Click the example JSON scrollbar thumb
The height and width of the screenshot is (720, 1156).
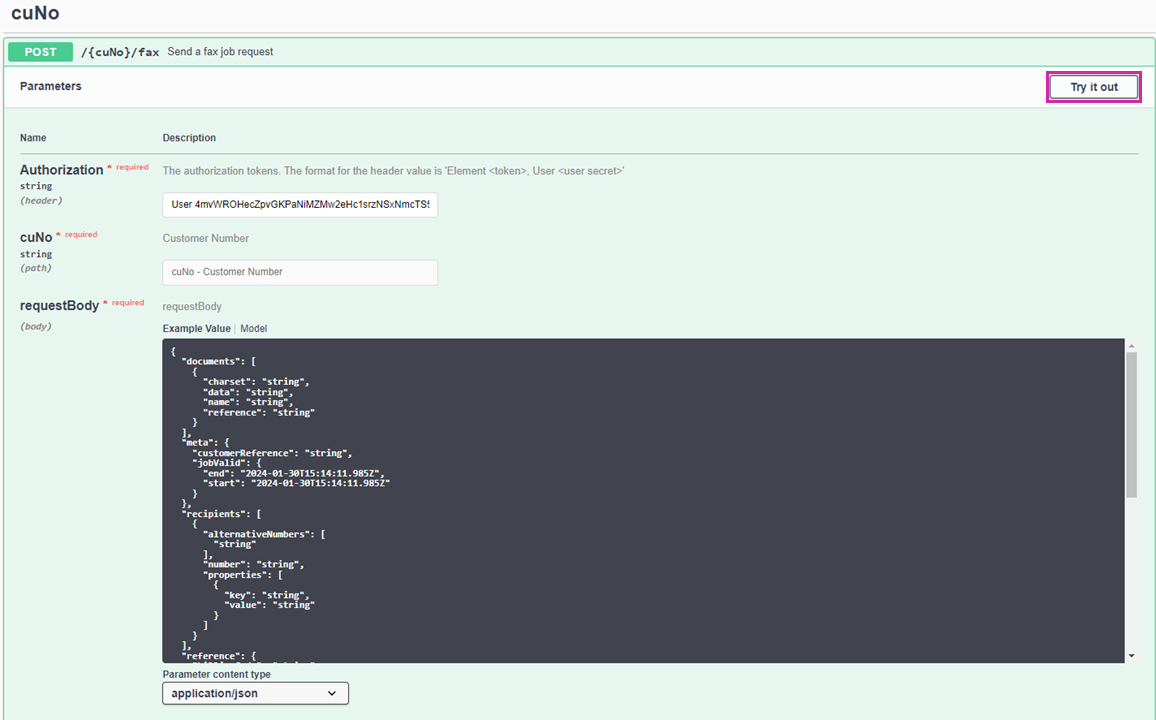(x=1131, y=424)
